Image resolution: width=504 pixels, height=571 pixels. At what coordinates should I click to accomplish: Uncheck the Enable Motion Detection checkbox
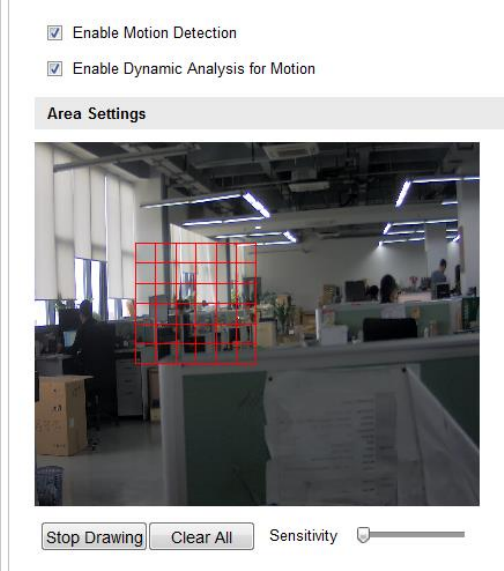coord(55,33)
